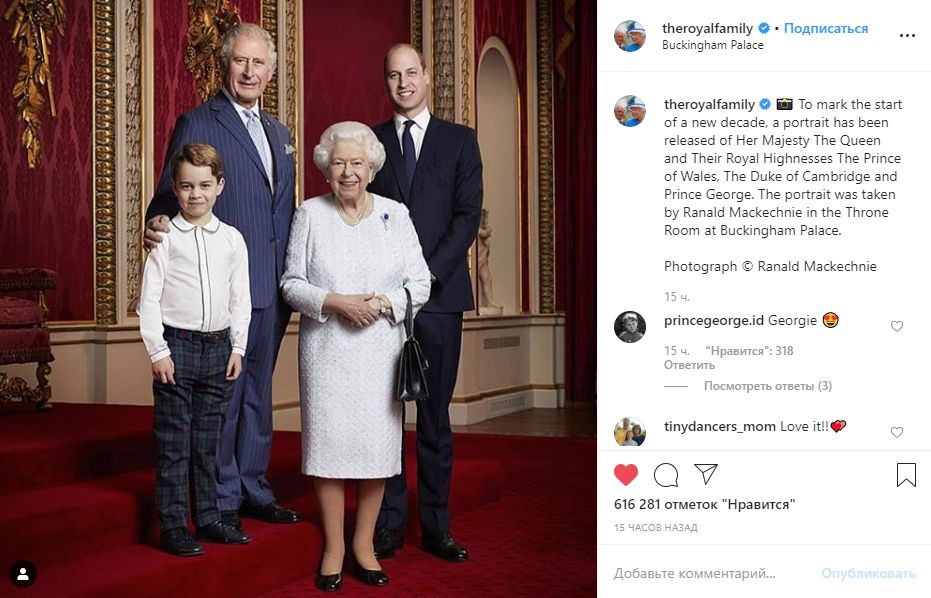Focus the Добавьте комментарий input field
The width and height of the screenshot is (931, 598).
pos(711,574)
